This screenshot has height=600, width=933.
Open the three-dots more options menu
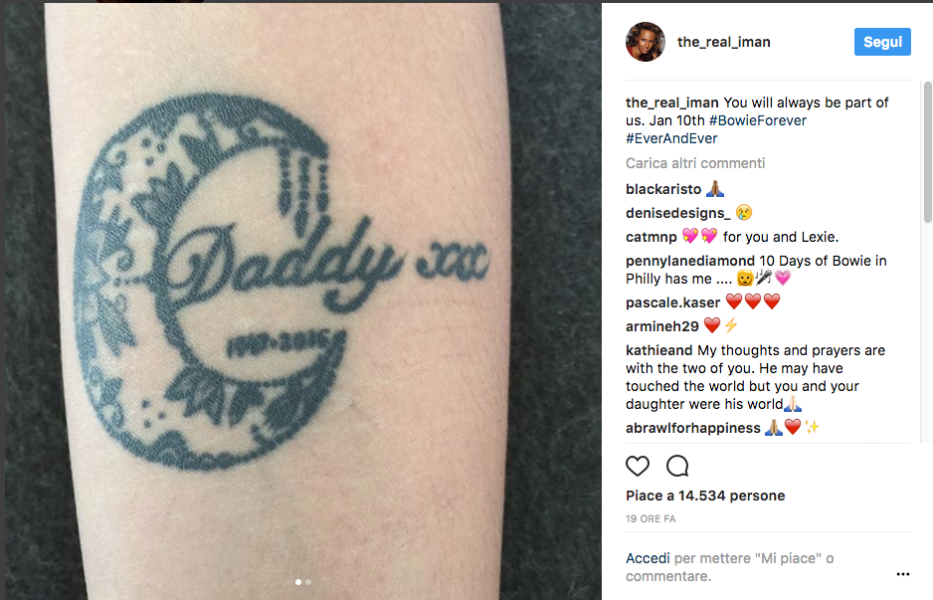[903, 574]
